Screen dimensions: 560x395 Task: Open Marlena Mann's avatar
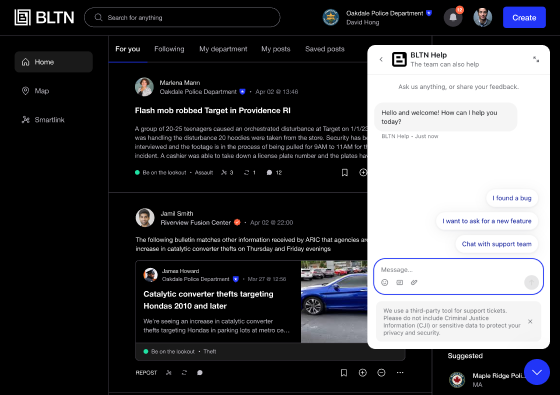coord(144,87)
